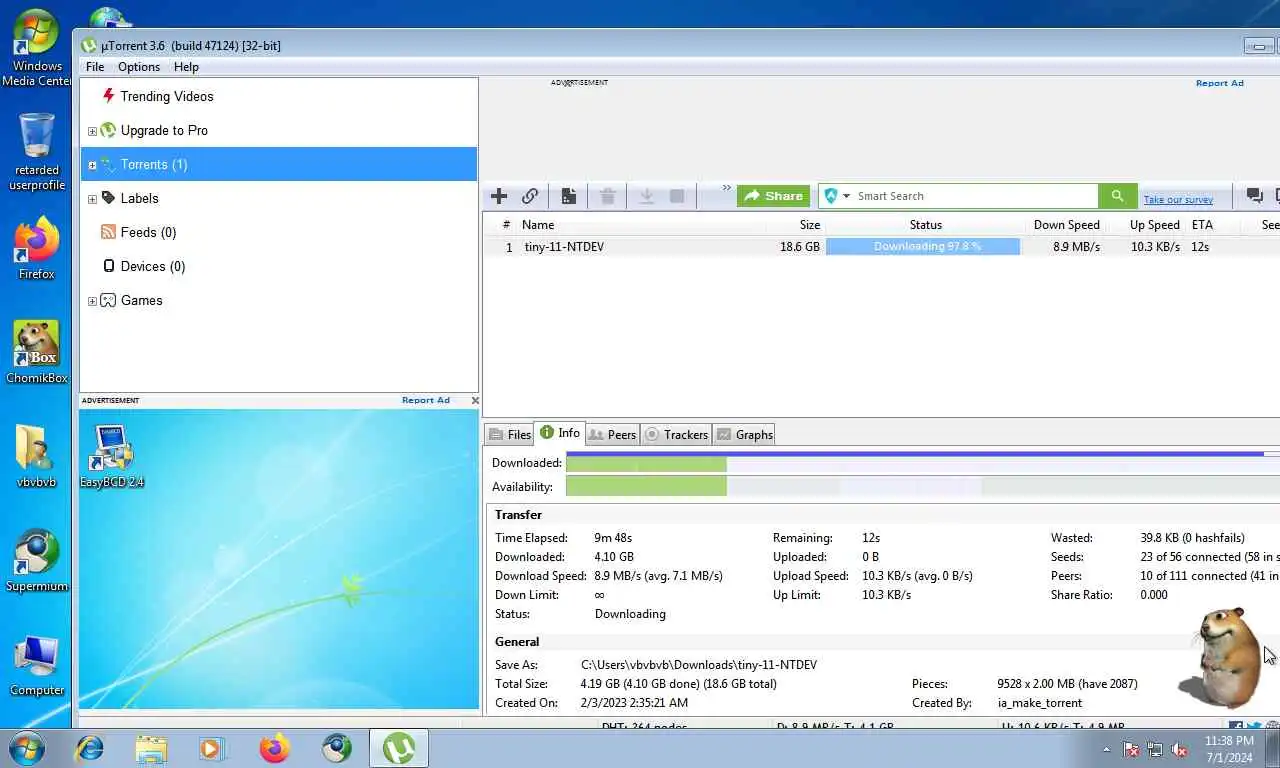Select Feeds (0) in the sidebar
Image resolution: width=1280 pixels, height=768 pixels.
148,232
